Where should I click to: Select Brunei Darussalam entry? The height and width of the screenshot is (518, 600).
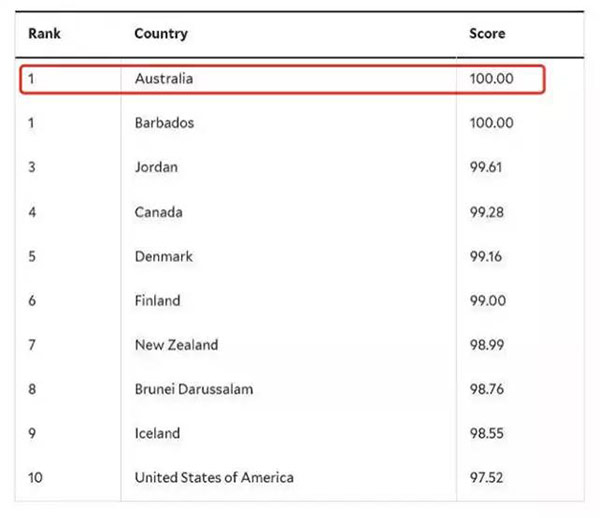pos(194,389)
